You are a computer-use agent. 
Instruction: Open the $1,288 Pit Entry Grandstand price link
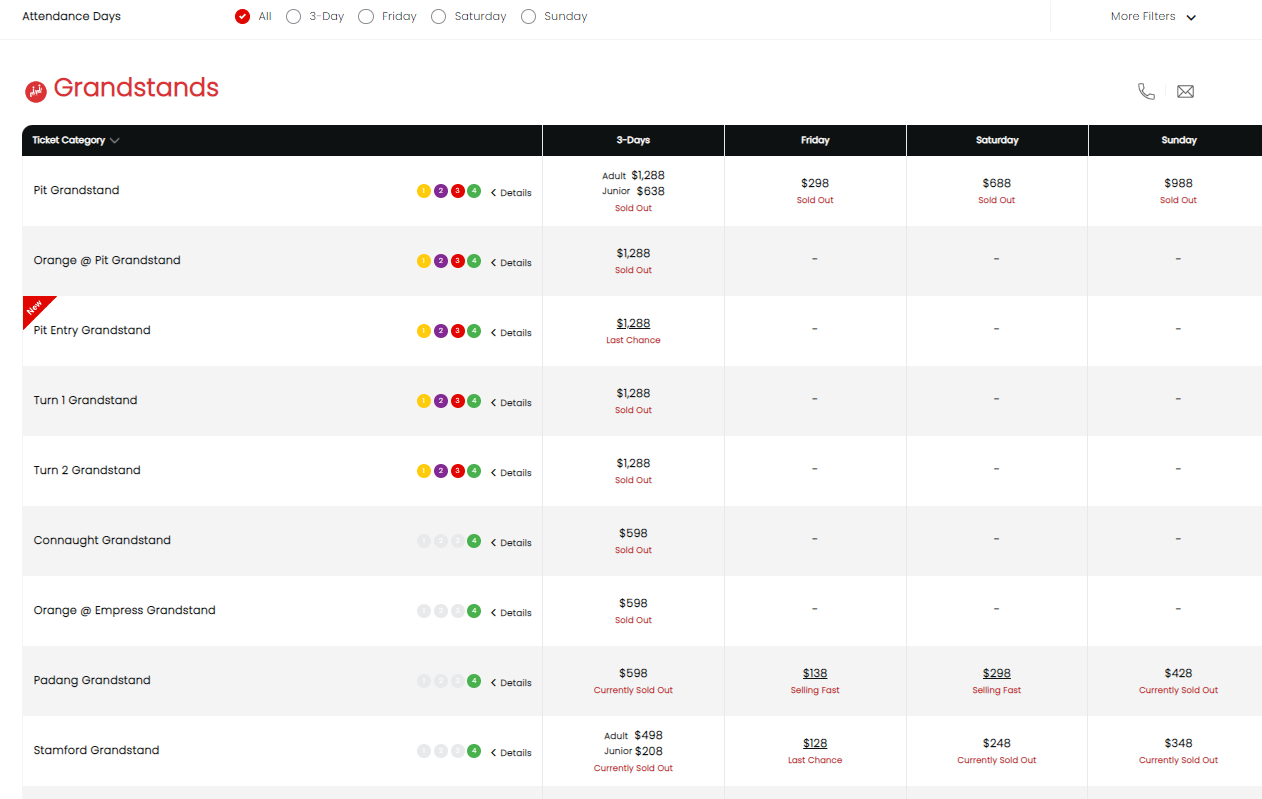[x=633, y=323]
